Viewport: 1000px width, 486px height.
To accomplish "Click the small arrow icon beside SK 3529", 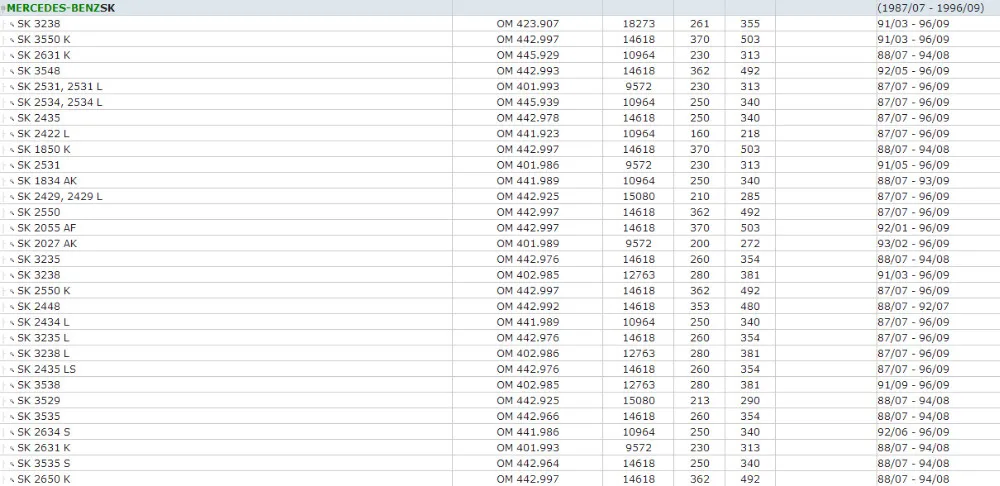I will 12,401.
